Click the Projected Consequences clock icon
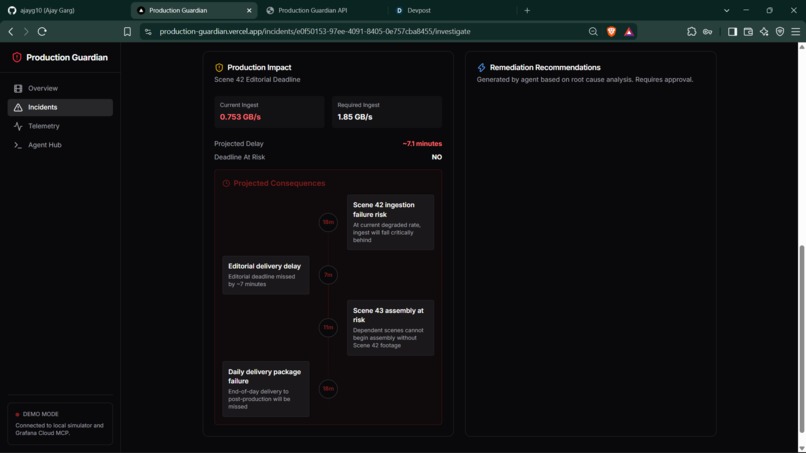806x453 pixels. pos(226,183)
